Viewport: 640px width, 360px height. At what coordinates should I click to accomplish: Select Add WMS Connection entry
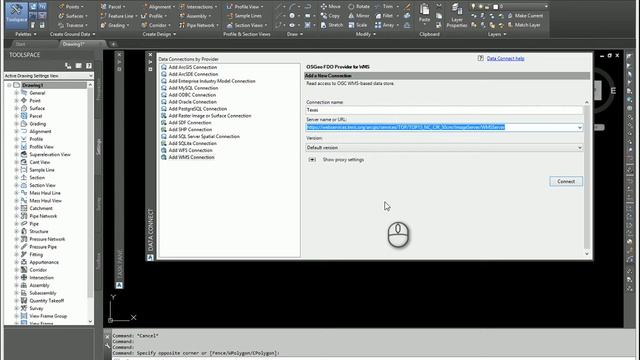pos(191,158)
